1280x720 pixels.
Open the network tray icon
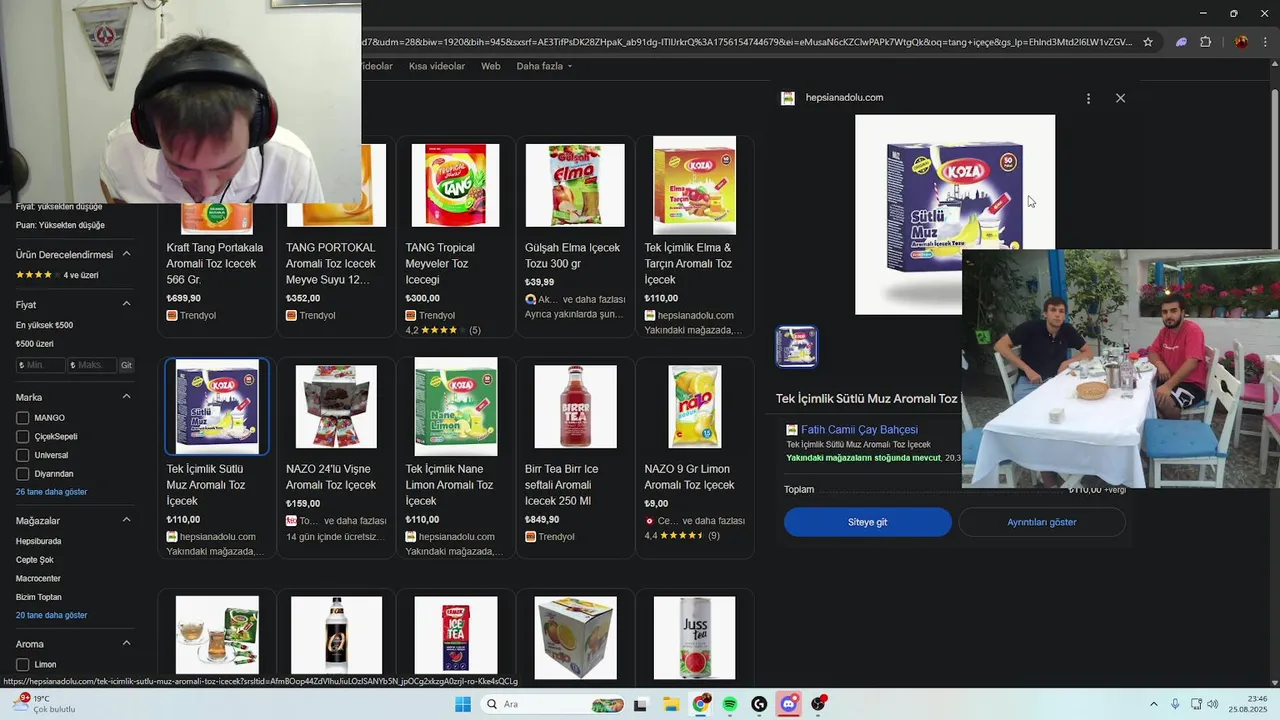pyautogui.click(x=1196, y=704)
